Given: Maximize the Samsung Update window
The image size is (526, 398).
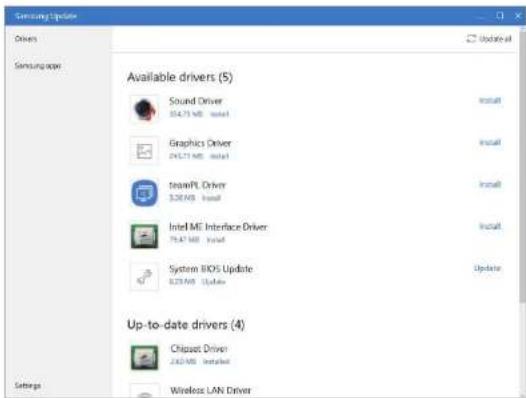Looking at the screenshot, I should 500,16.
